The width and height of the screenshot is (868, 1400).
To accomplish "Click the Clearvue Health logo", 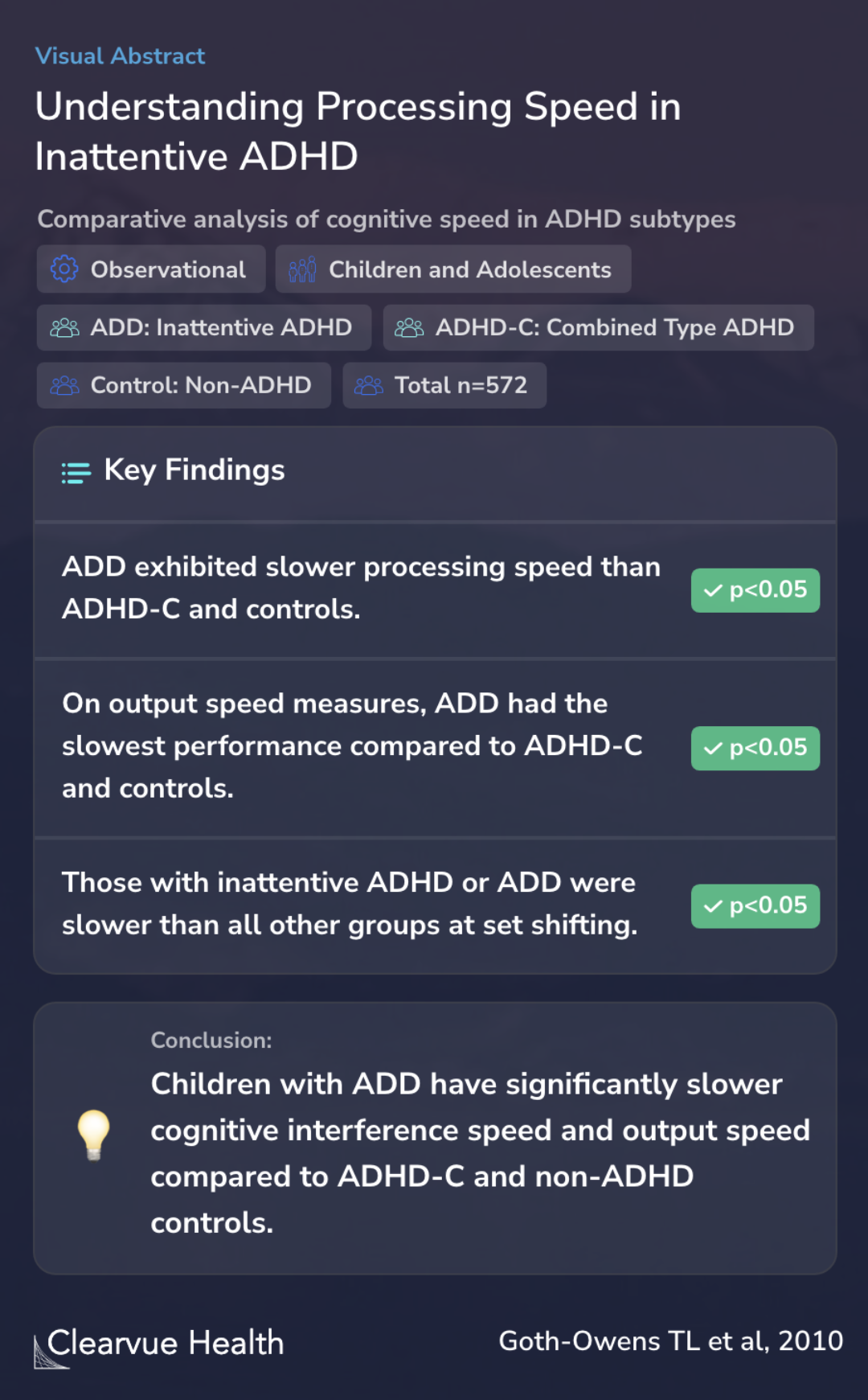I will (159, 1345).
